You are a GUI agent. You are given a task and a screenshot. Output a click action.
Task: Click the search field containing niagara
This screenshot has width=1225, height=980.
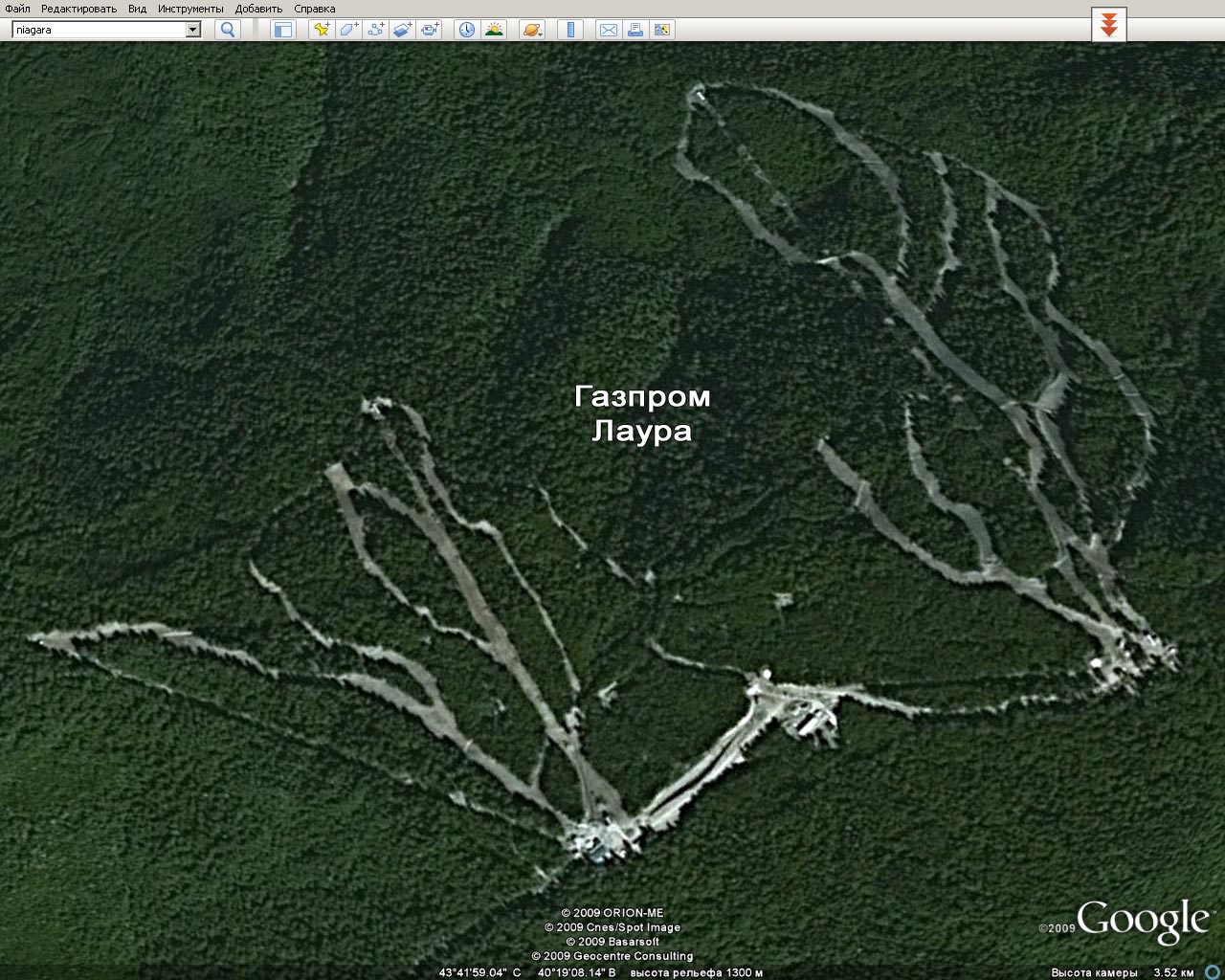pos(99,30)
